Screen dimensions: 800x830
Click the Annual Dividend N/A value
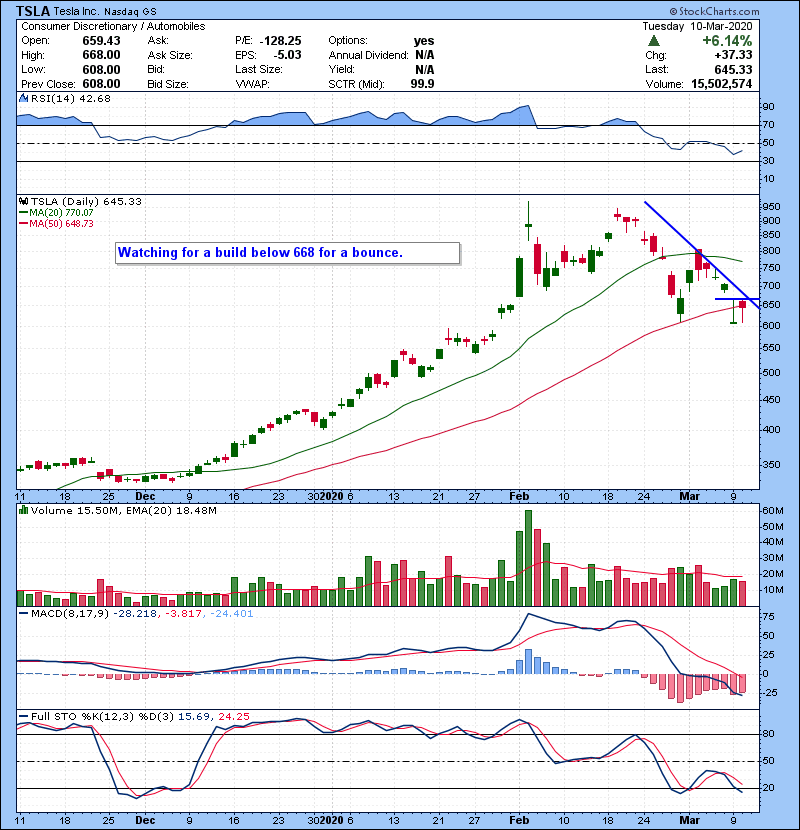pos(425,55)
